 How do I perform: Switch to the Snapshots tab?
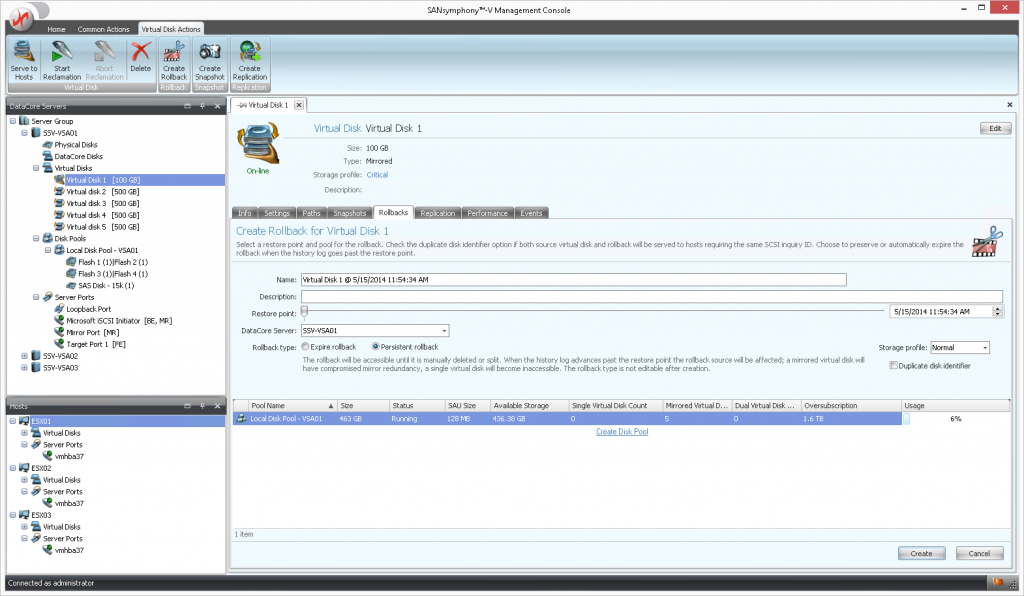349,213
